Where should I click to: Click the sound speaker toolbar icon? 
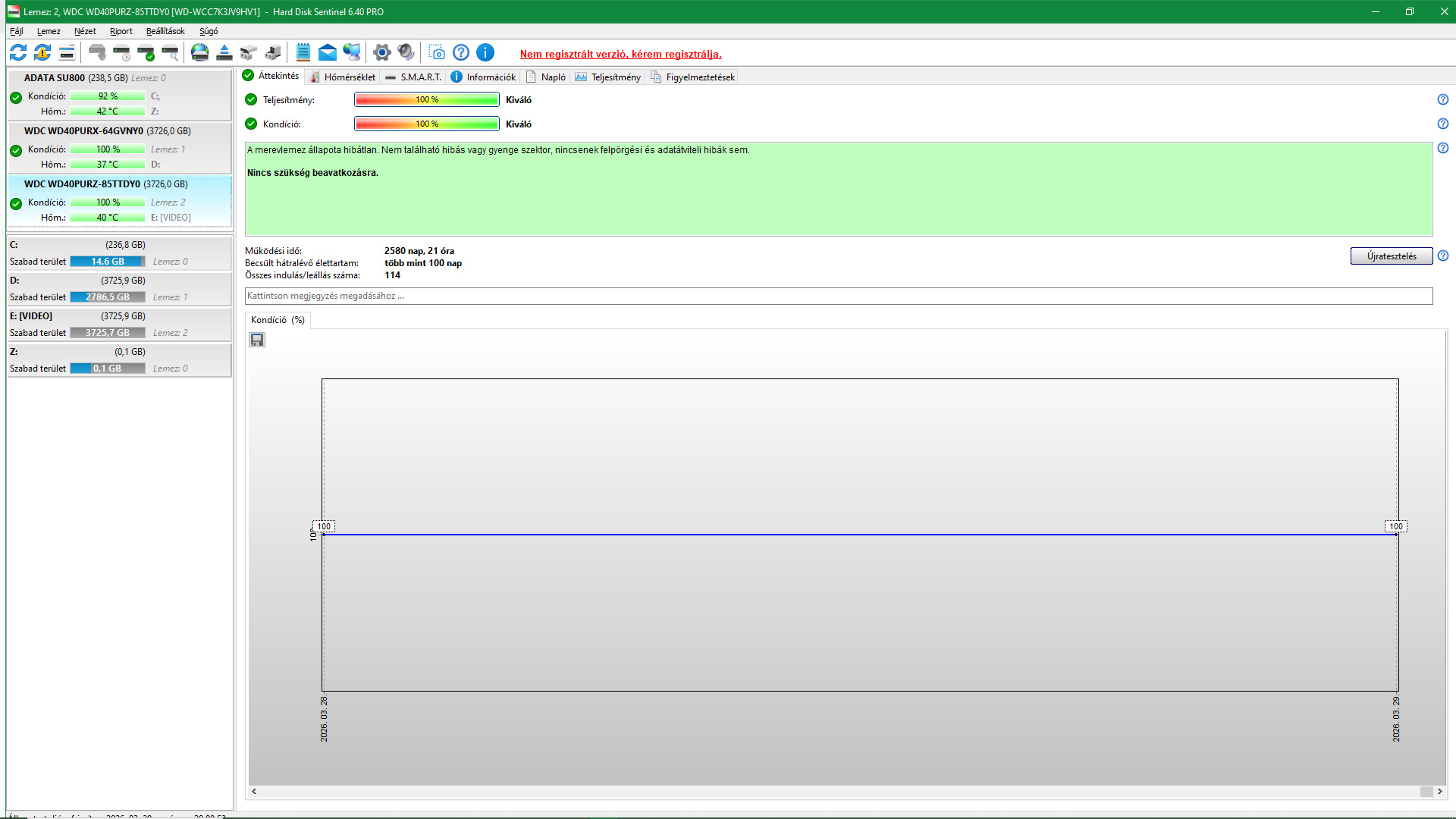406,52
